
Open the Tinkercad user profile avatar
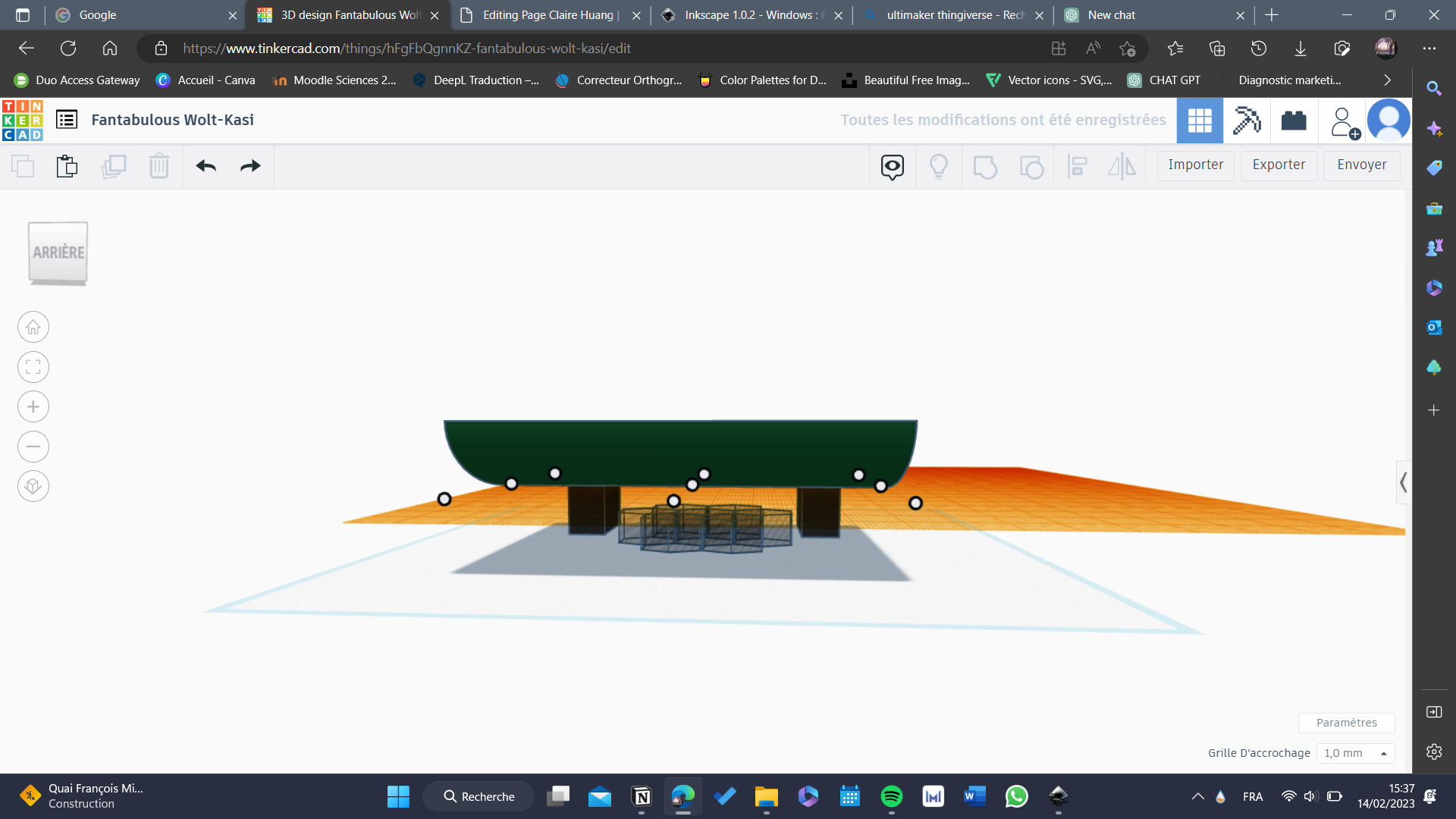1389,121
